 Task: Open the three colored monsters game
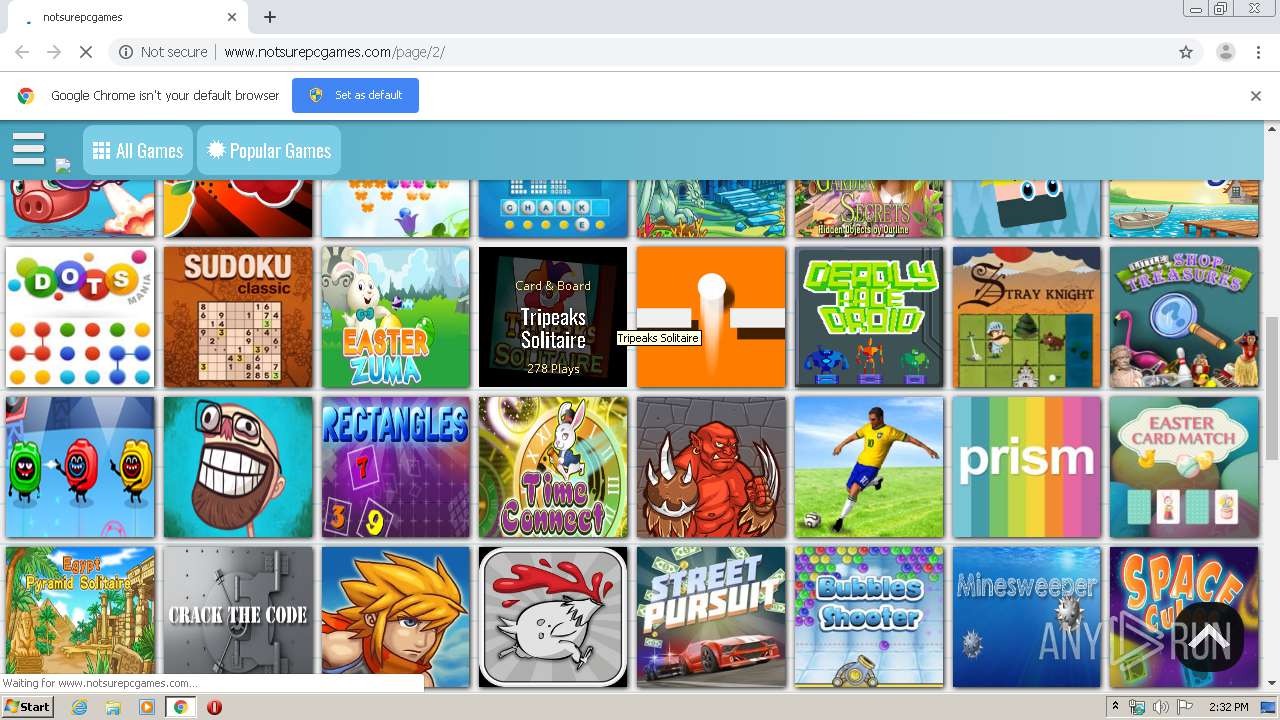(80, 467)
